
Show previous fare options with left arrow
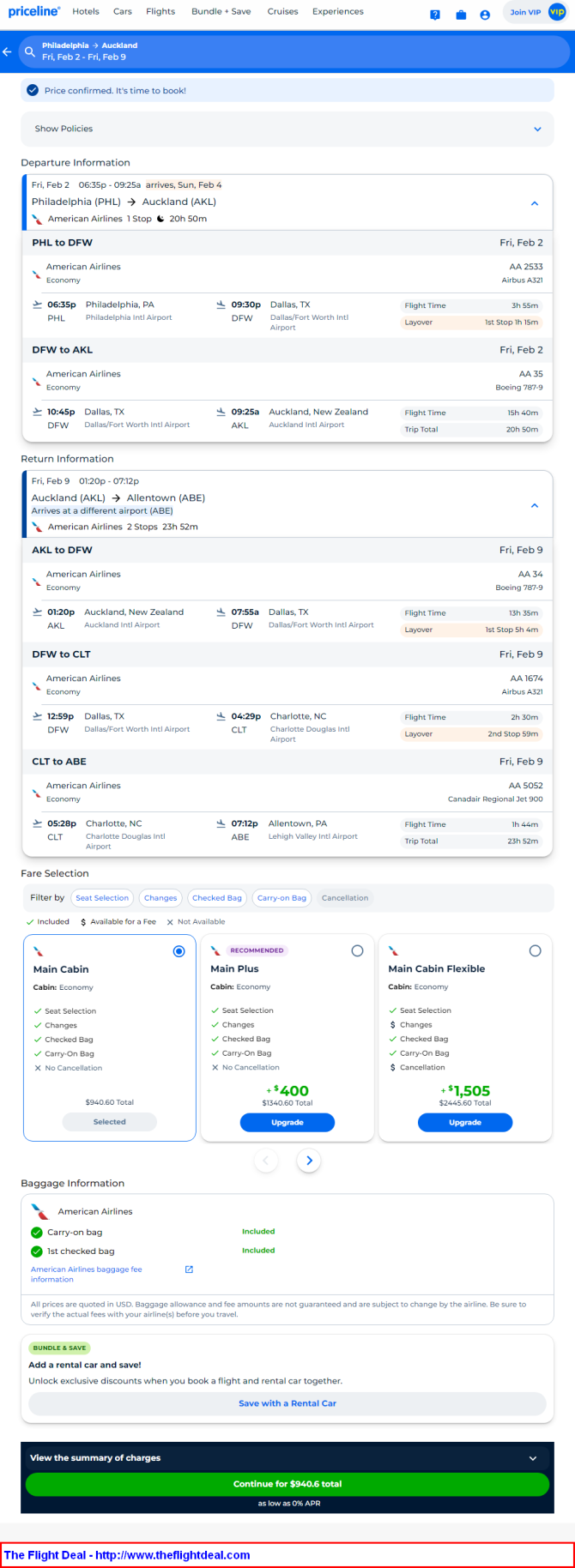[266, 1161]
